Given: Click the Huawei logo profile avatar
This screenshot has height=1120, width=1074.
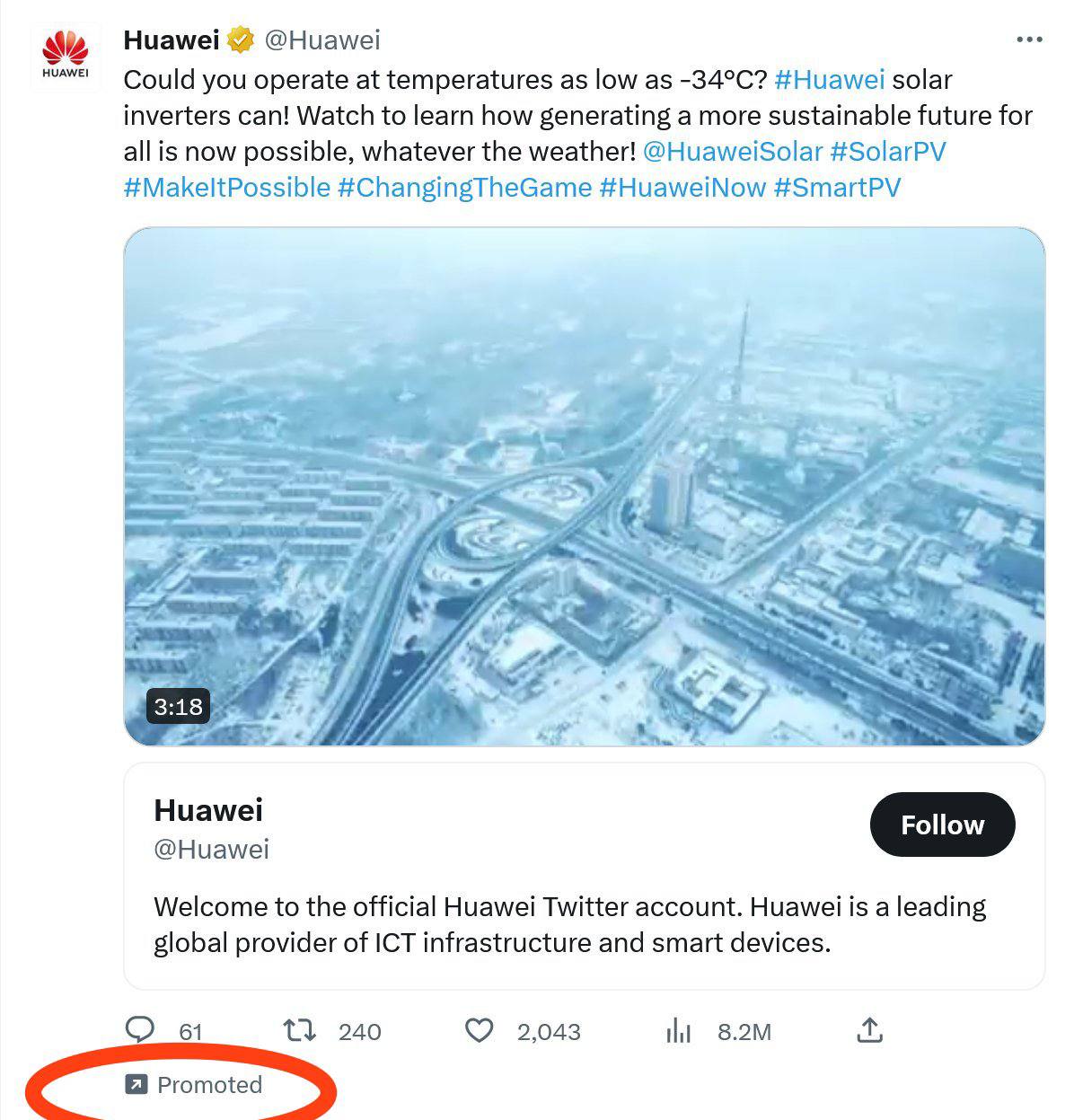Looking at the screenshot, I should (x=65, y=54).
